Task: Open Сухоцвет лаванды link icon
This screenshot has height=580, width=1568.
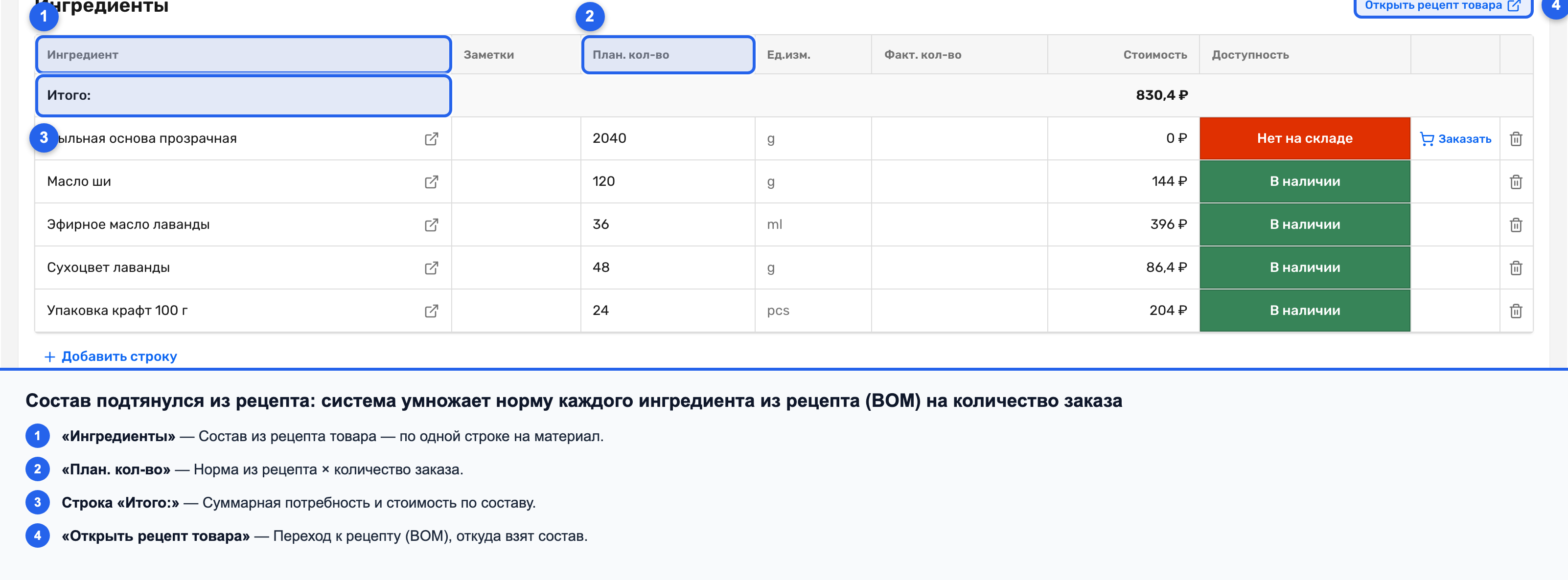Action: [431, 268]
